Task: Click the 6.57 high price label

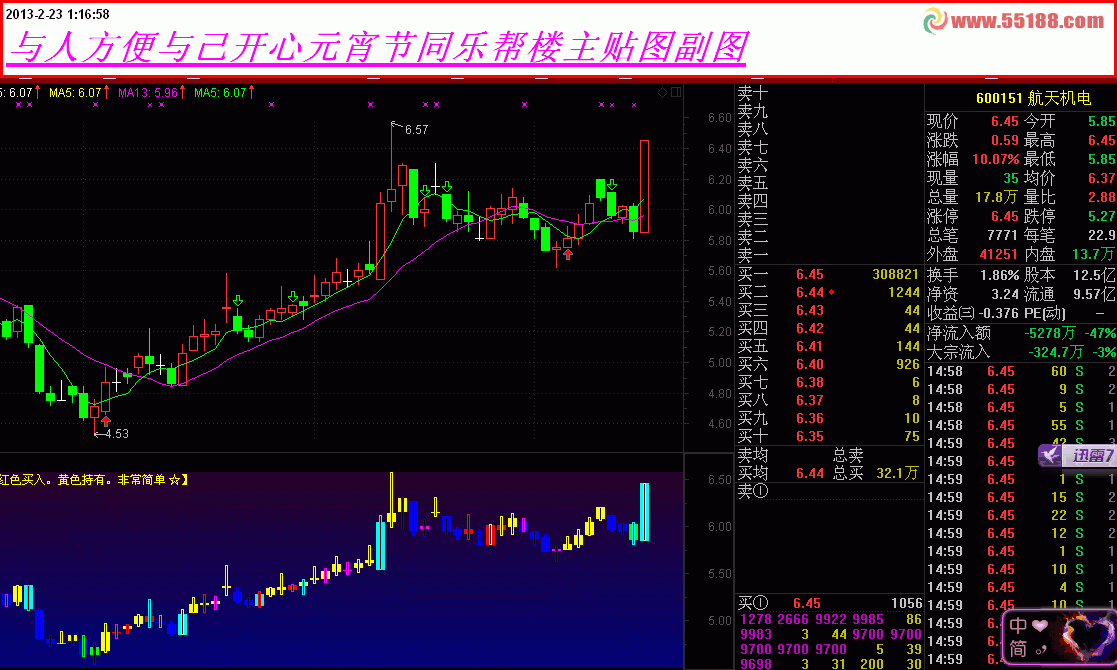Action: [416, 130]
